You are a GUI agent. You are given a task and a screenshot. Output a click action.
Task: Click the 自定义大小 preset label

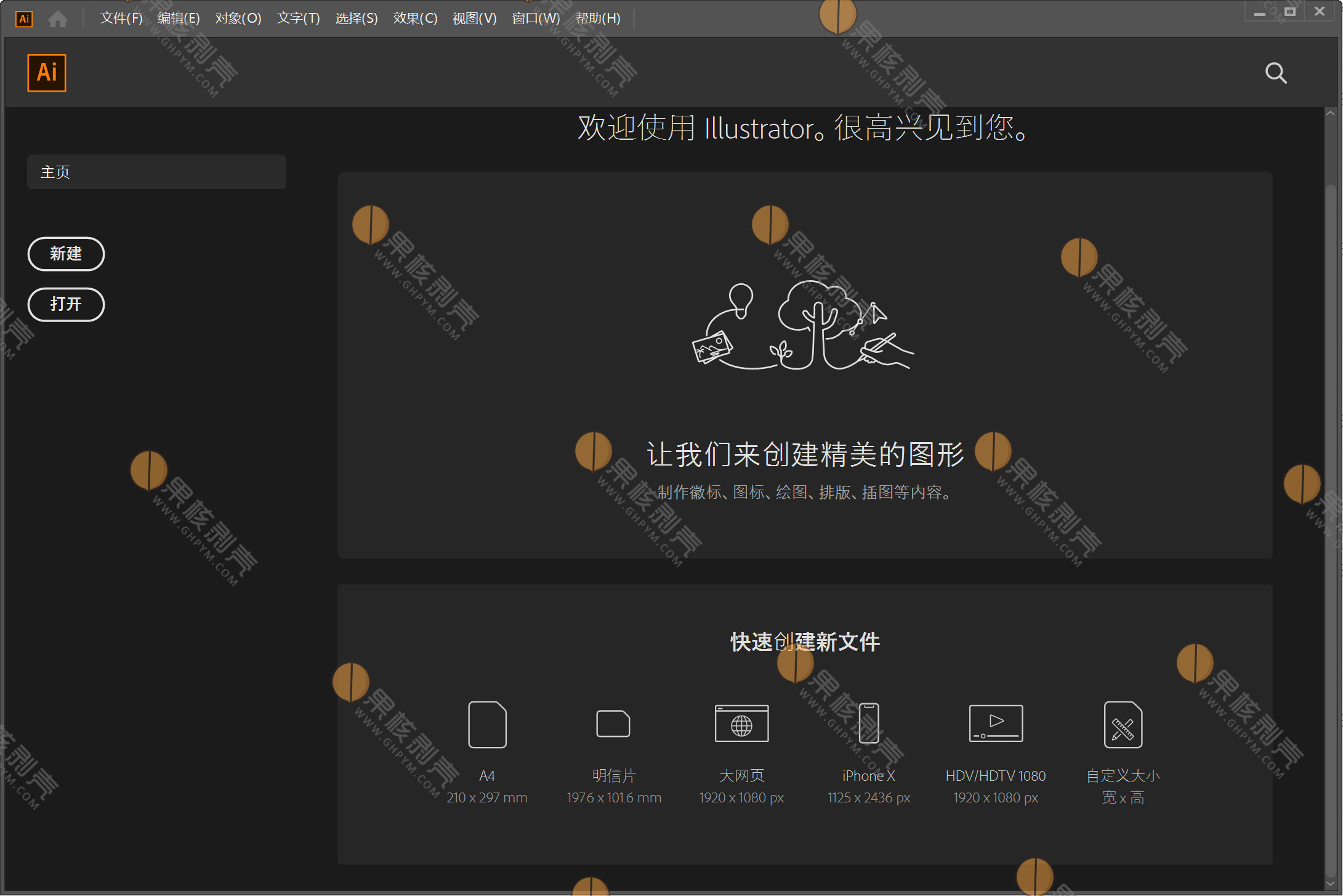tap(1123, 776)
